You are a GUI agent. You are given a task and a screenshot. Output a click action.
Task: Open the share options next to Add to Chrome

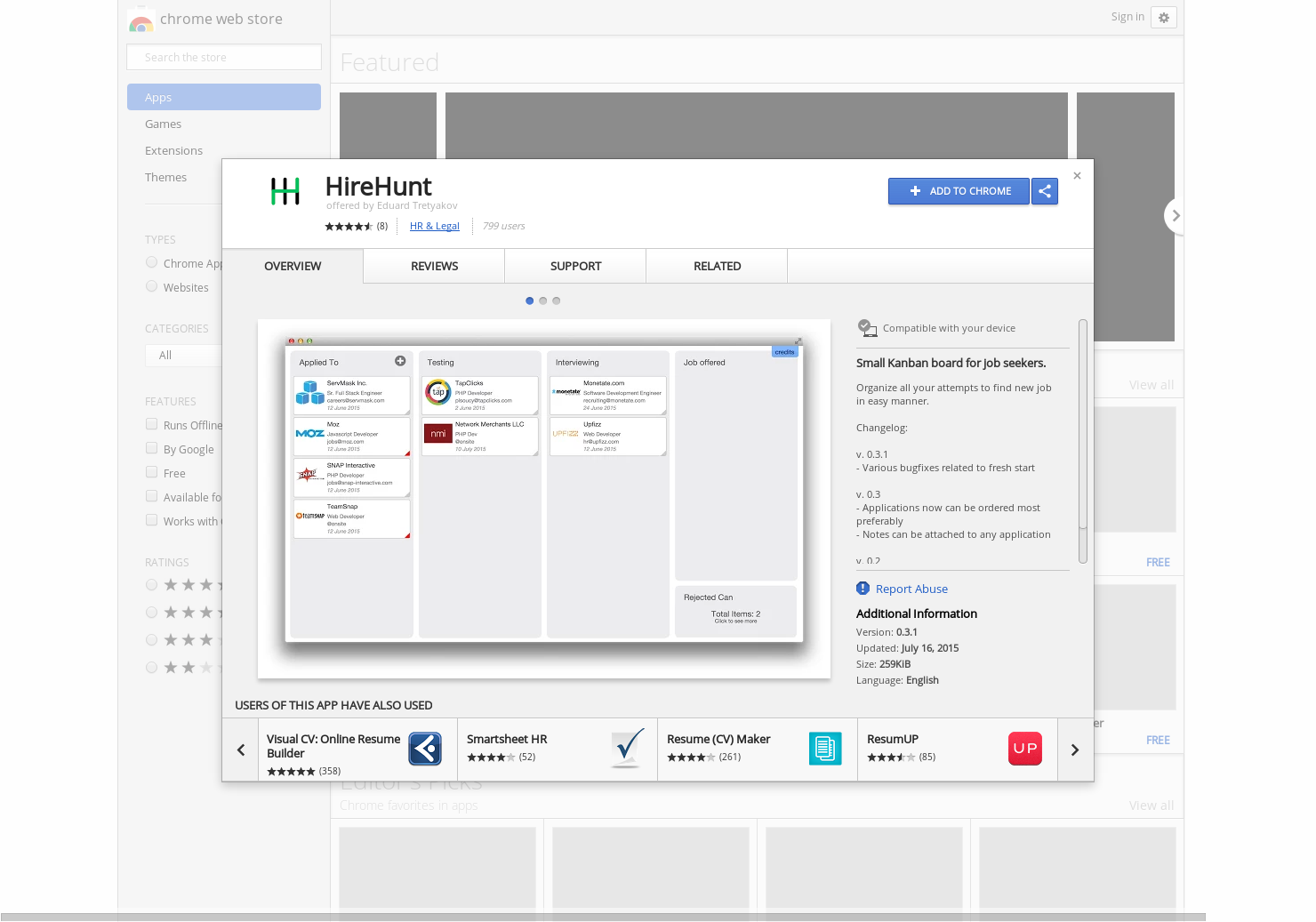(x=1045, y=191)
